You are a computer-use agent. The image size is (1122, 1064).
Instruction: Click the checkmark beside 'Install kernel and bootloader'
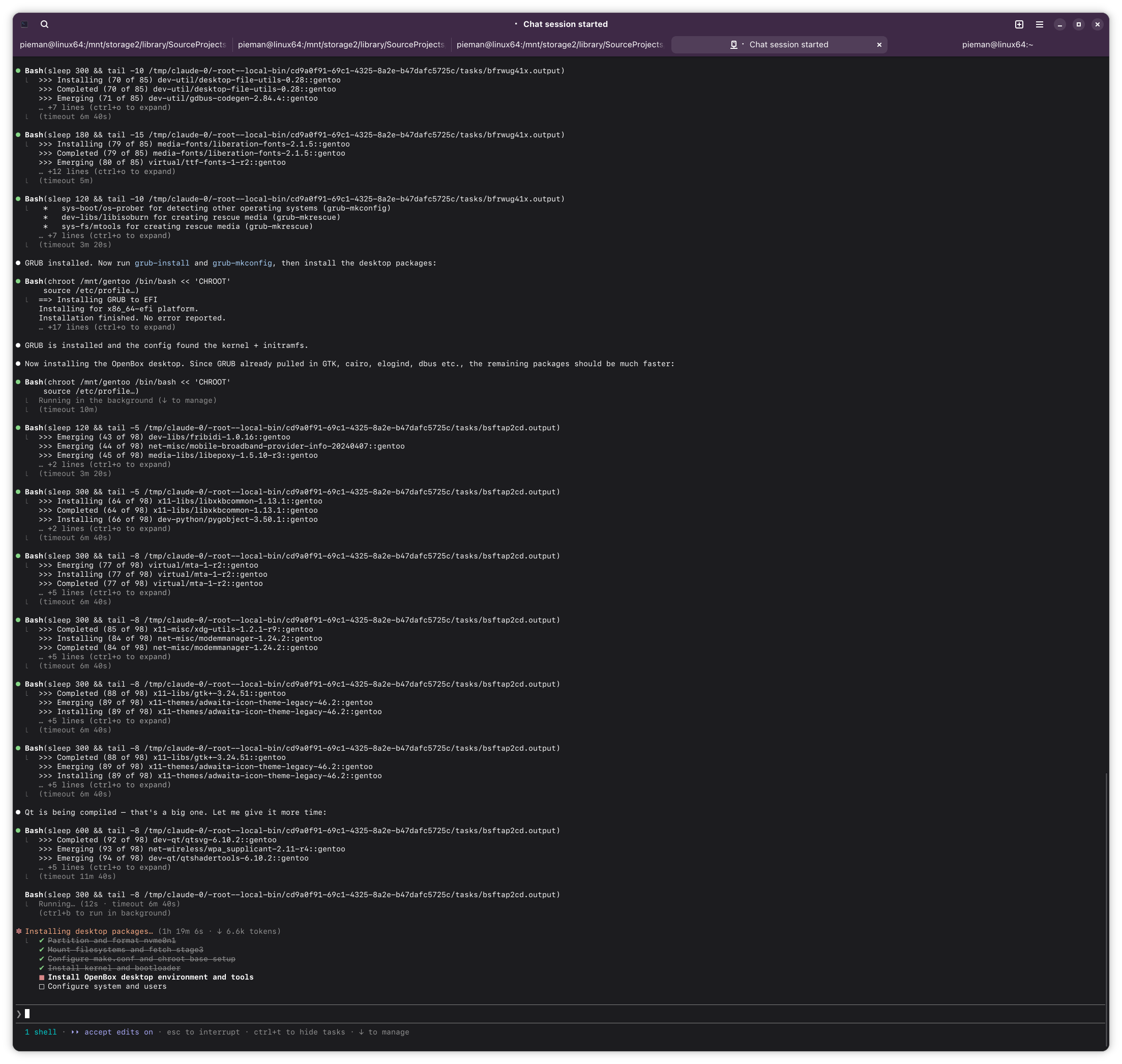pos(41,968)
